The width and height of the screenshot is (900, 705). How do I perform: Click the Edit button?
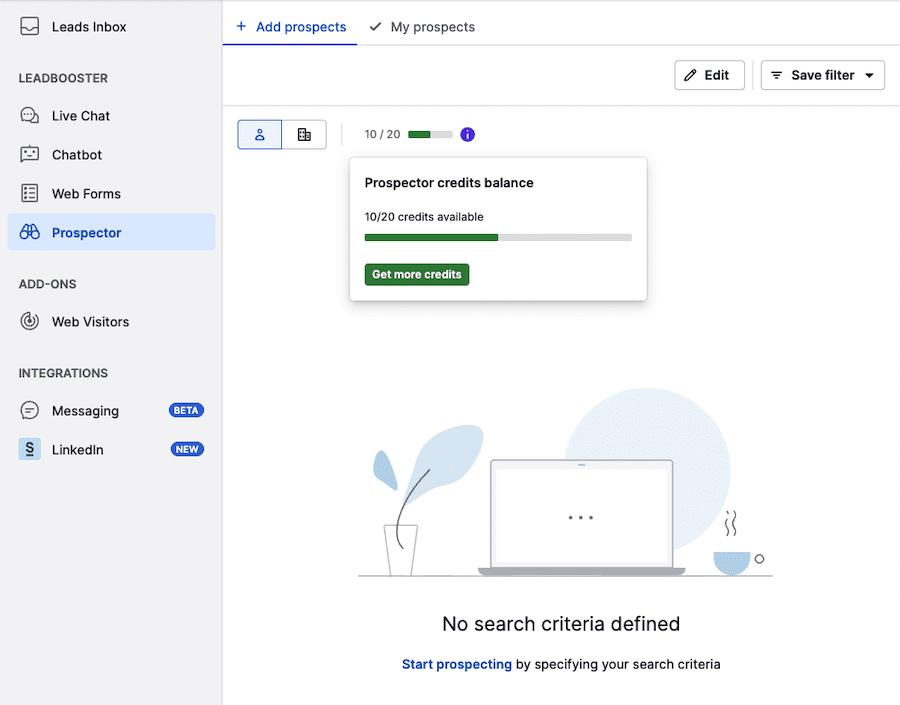[x=709, y=76]
